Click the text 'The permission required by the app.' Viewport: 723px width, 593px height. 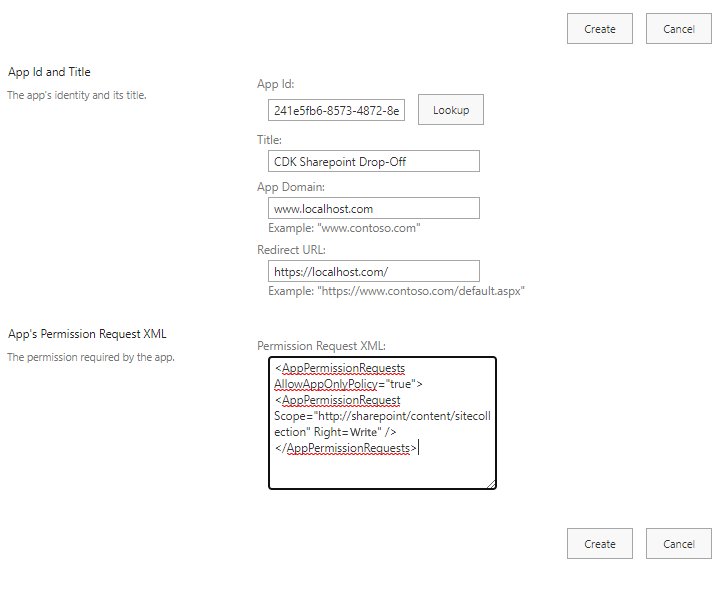91,357
